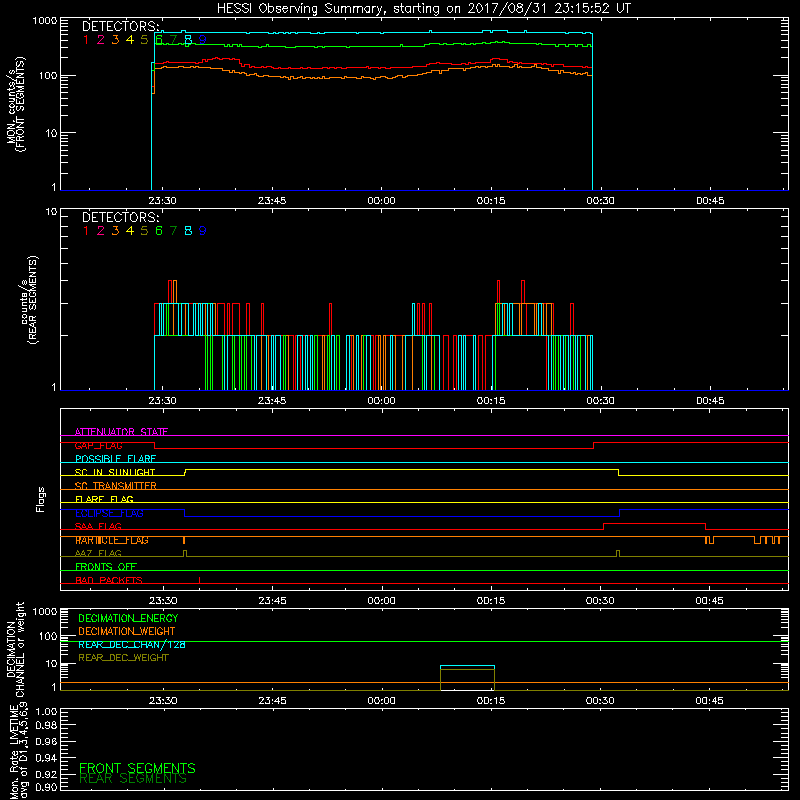The width and height of the screenshot is (800, 800).
Task: Click the REAR SEGMENTS livetime label
Action: coord(133,779)
